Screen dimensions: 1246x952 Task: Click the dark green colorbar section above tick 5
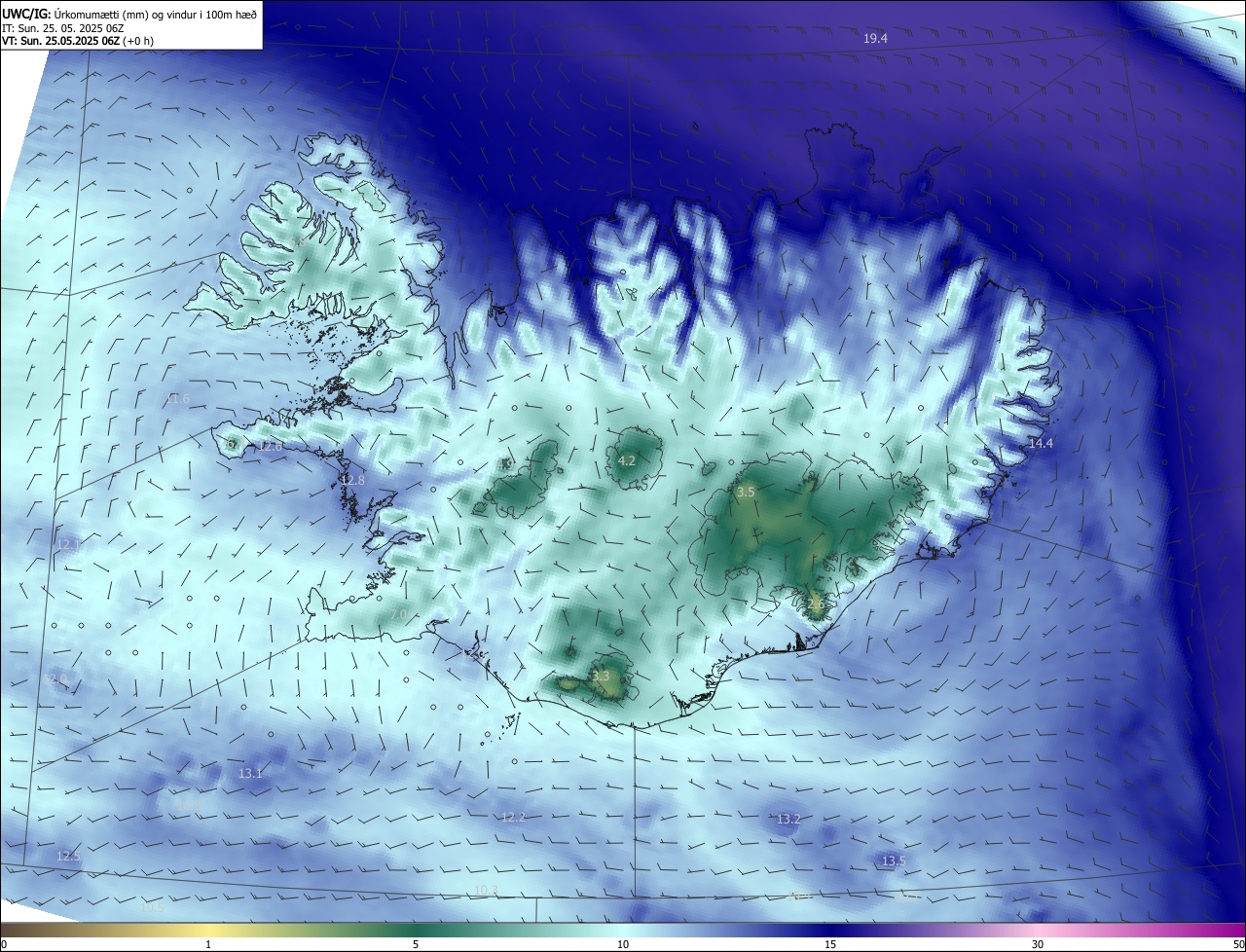pos(416,930)
